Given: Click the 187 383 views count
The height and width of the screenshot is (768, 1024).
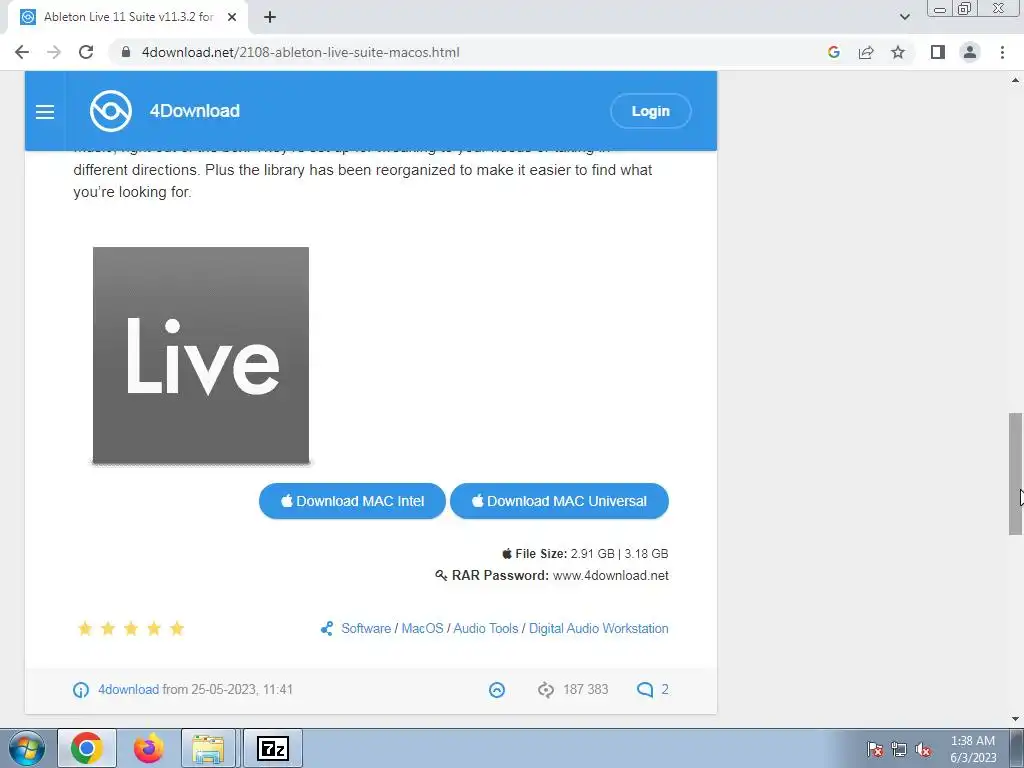Looking at the screenshot, I should coord(585,689).
